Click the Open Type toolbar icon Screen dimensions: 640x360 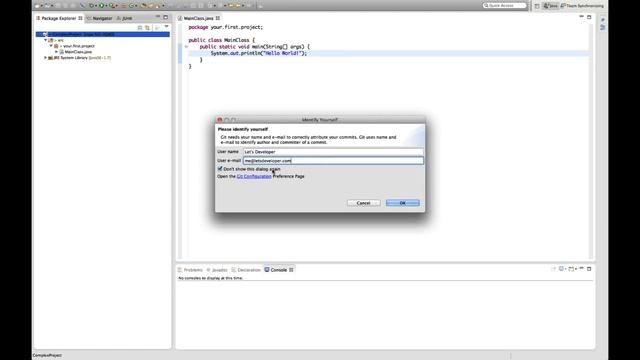pyautogui.click(x=143, y=6)
